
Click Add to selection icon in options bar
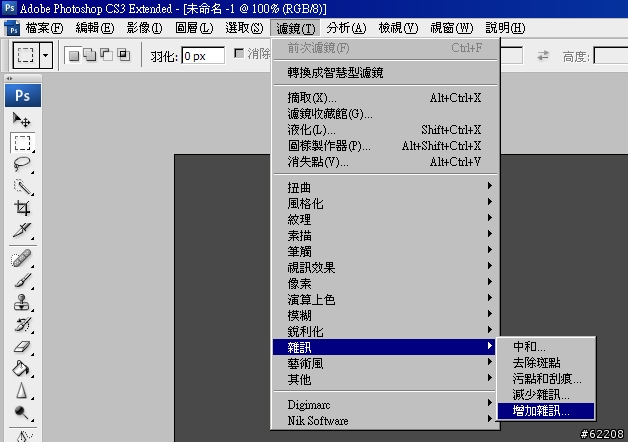(x=91, y=55)
